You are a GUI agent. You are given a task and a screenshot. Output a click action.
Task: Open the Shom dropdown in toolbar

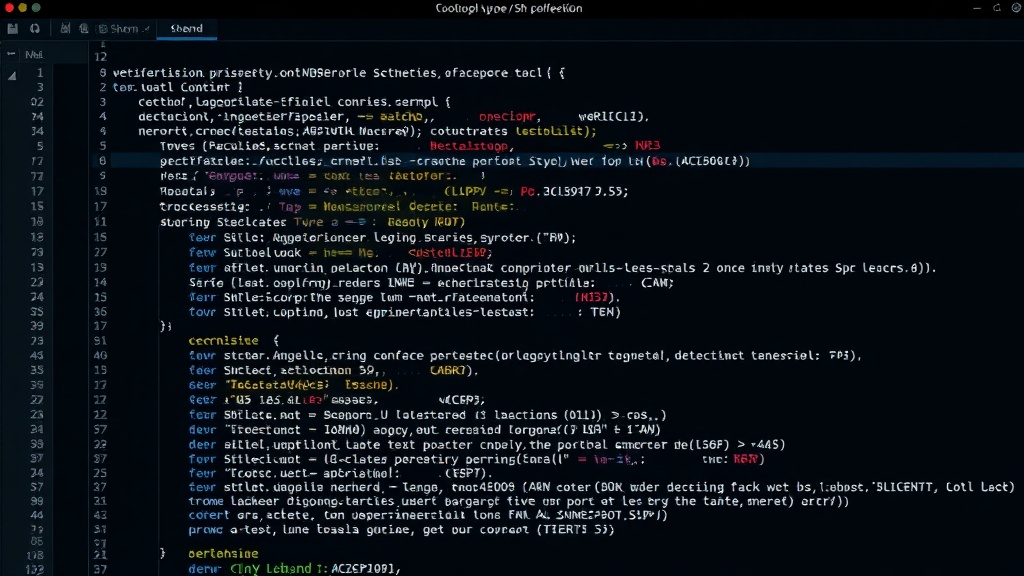[x=124, y=29]
